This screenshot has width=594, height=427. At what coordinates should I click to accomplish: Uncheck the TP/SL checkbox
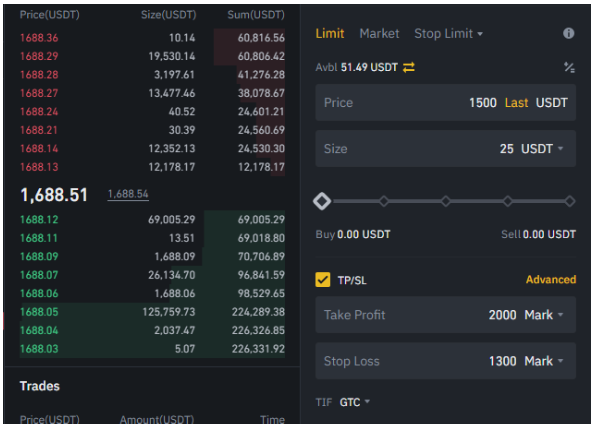click(x=322, y=280)
